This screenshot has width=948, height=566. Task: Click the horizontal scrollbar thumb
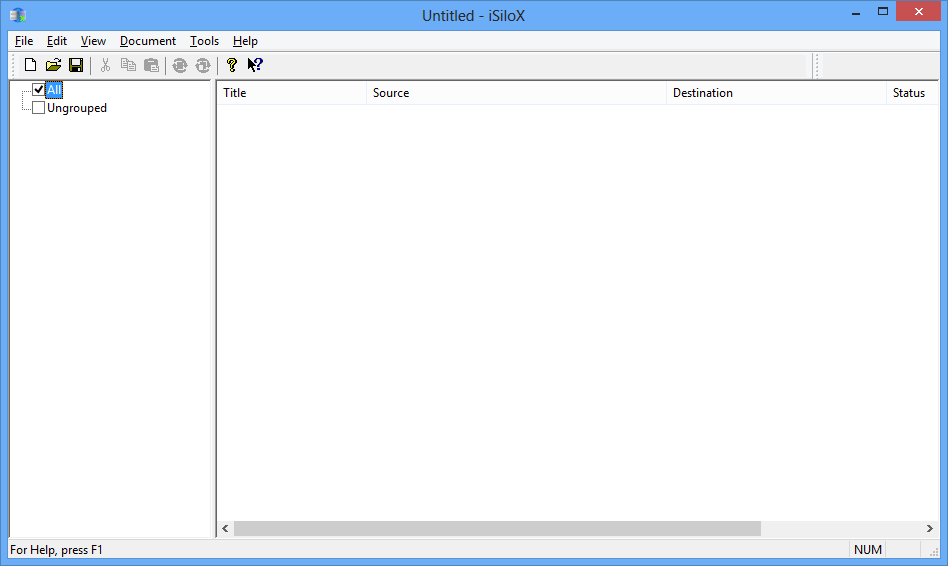point(497,529)
